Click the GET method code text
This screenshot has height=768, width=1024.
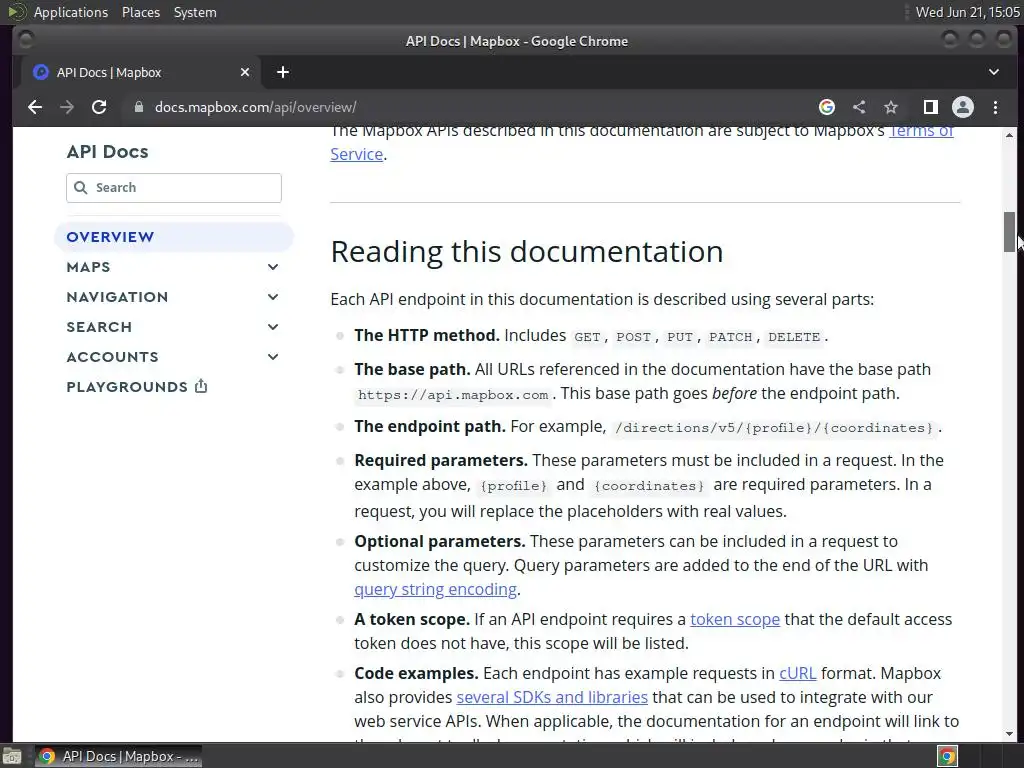coord(587,337)
